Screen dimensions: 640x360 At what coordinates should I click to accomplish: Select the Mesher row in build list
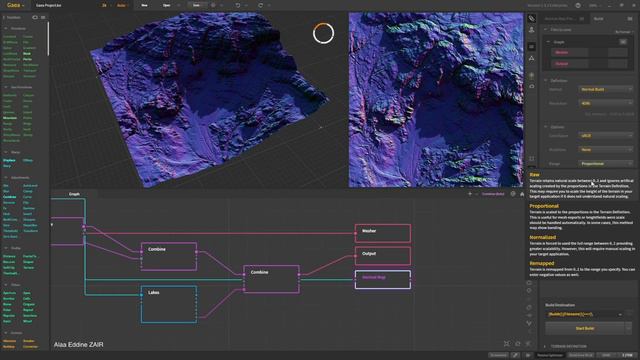(x=570, y=53)
